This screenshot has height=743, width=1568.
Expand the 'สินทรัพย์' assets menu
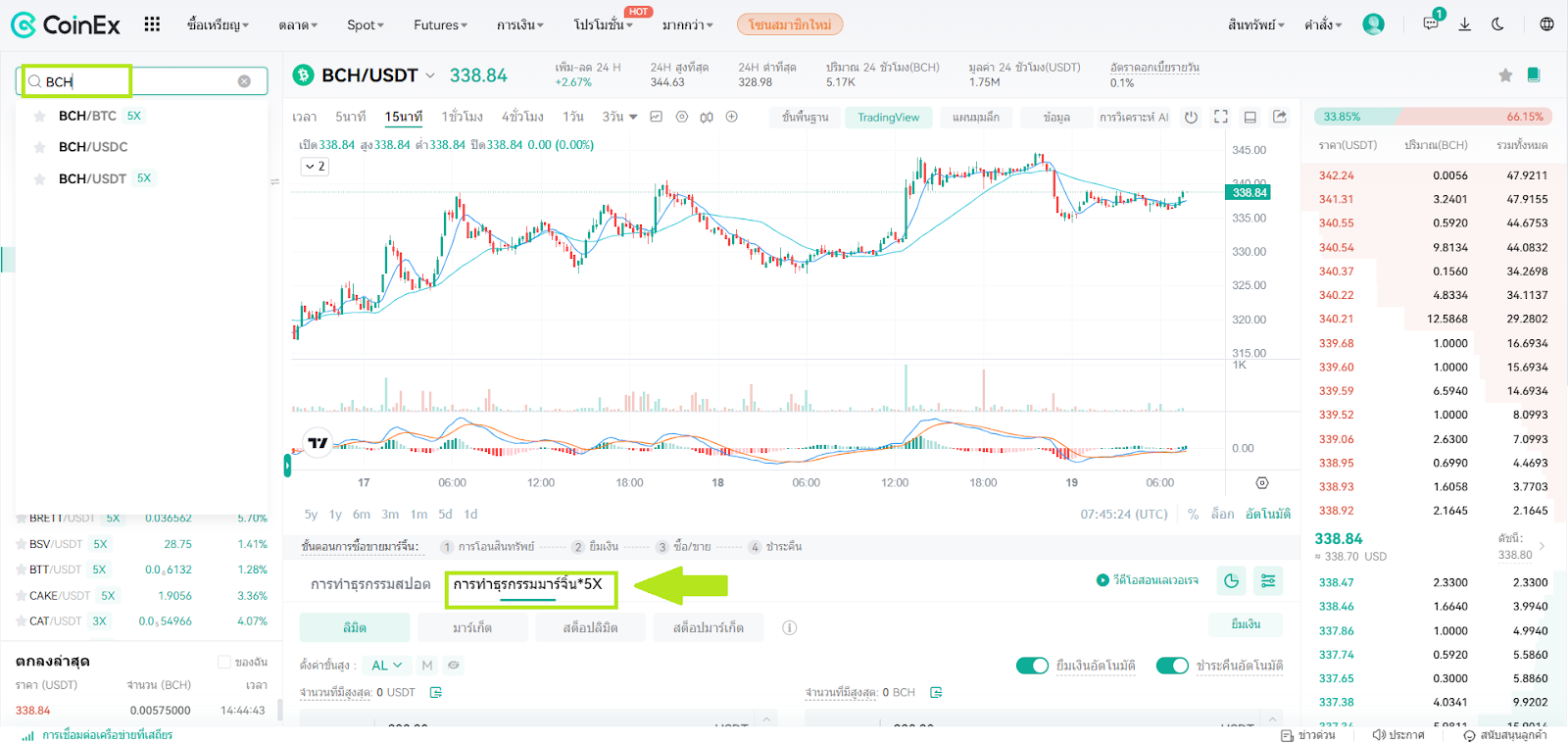pyautogui.click(x=1256, y=25)
